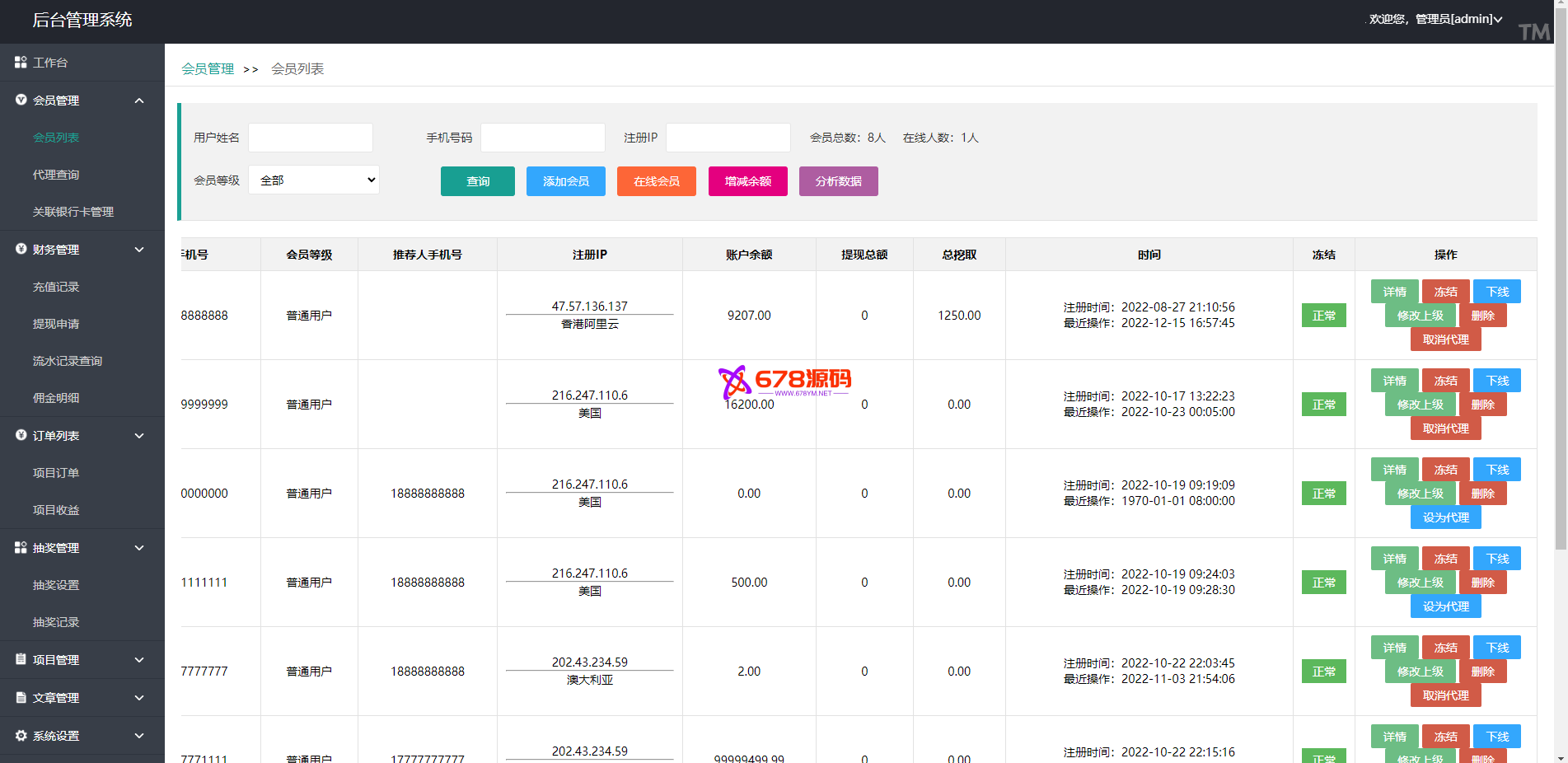
Task: Click the Lottery Management grid icon
Action: 21,547
